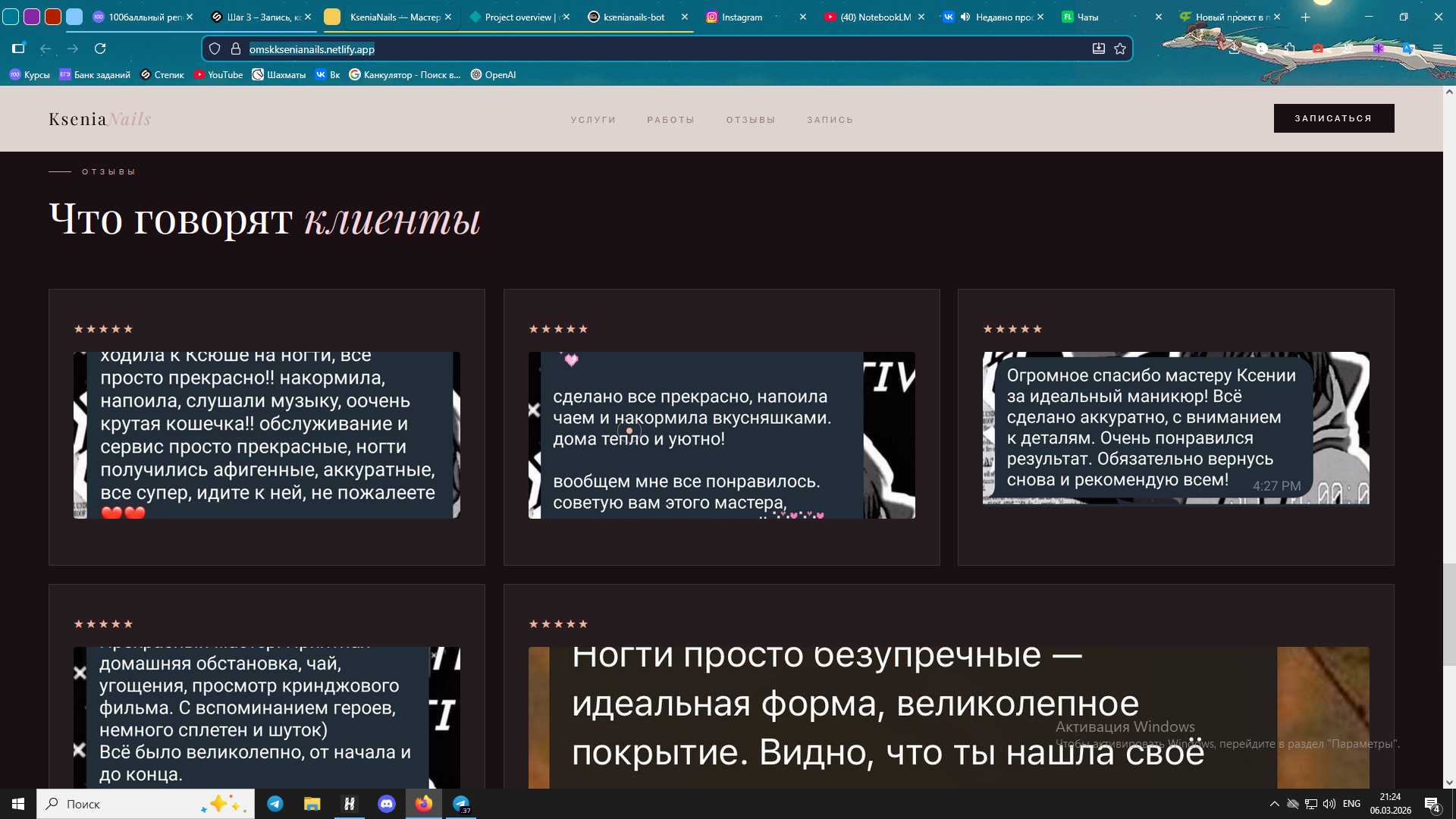This screenshot has width=1456, height=819.
Task: Click the ЗАПИСАТЬСЯ button
Action: pyautogui.click(x=1334, y=118)
